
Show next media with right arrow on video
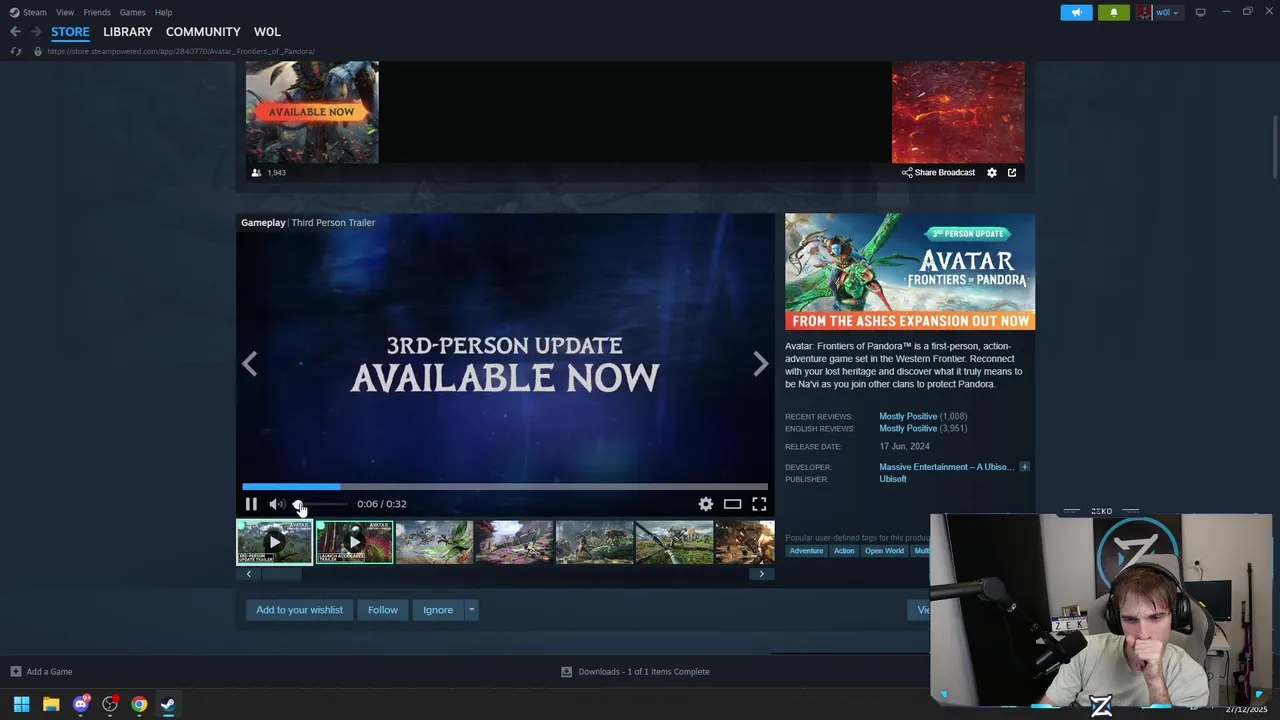(760, 364)
